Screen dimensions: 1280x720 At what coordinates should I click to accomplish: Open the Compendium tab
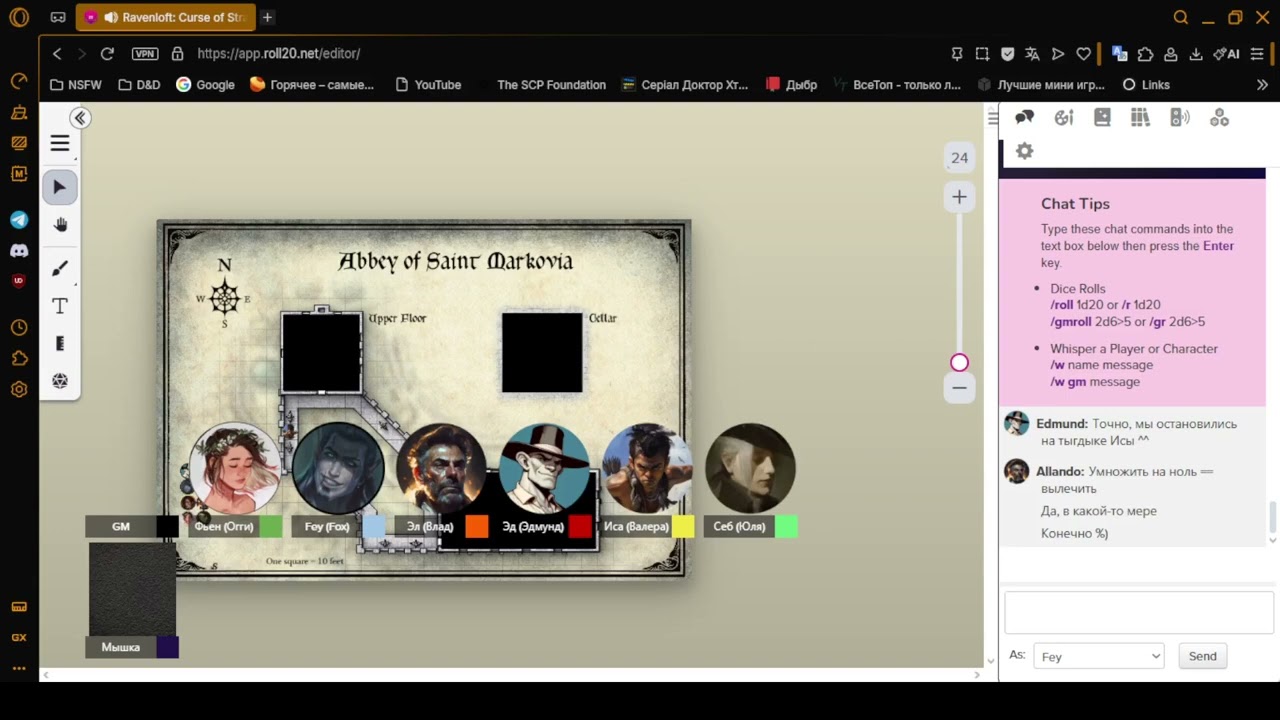click(x=1140, y=118)
